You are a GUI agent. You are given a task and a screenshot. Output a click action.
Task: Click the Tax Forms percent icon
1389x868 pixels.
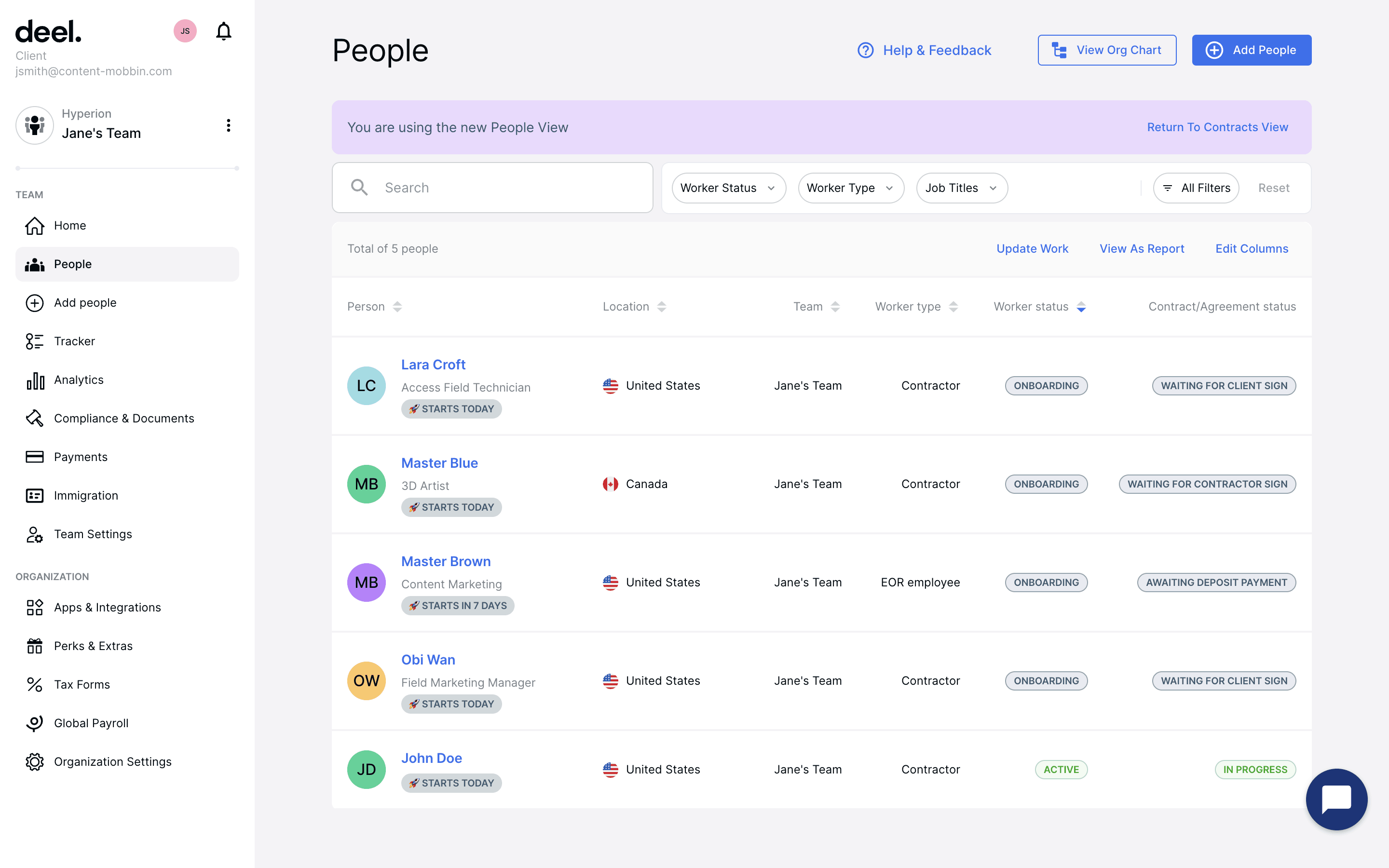34,684
